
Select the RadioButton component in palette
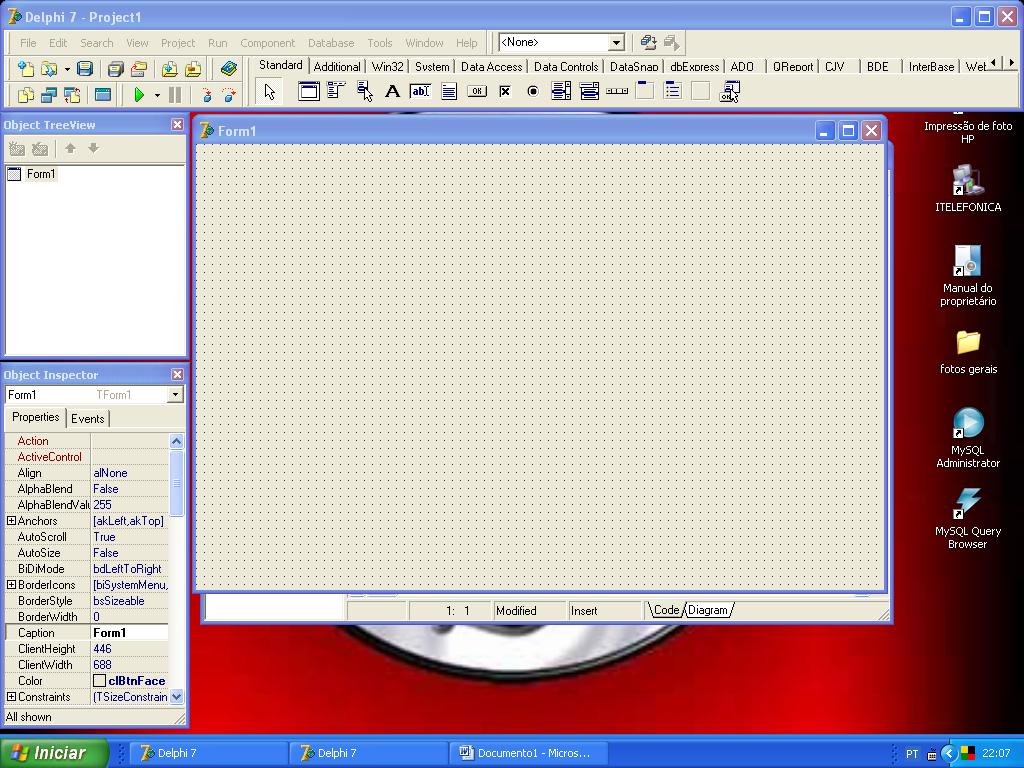coord(533,92)
